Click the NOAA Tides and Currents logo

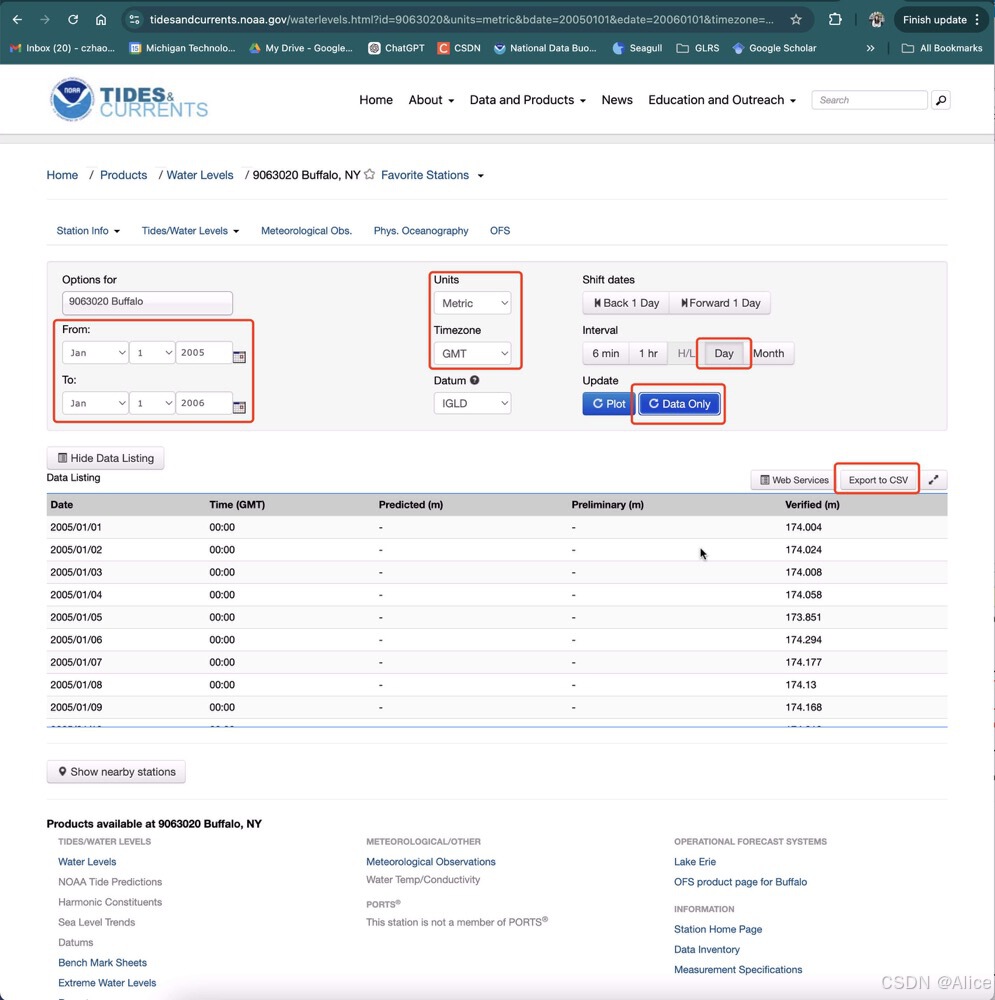point(128,99)
